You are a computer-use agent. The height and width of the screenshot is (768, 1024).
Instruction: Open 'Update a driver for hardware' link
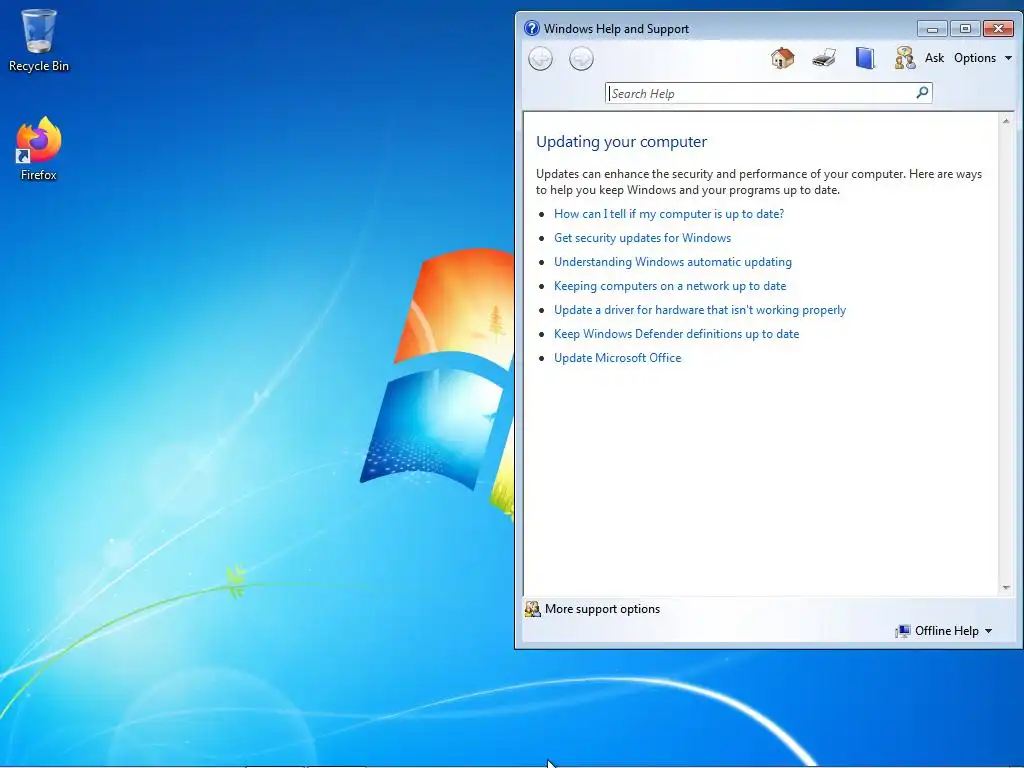[x=700, y=310]
